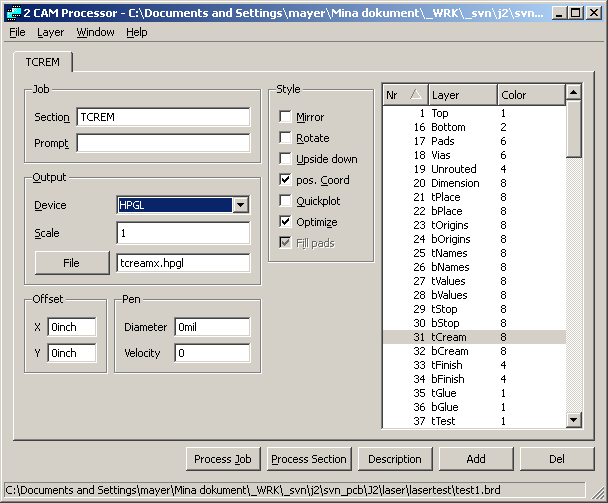Screen dimensions: 608x503
Task: Open the Help menu
Action: tap(136, 32)
